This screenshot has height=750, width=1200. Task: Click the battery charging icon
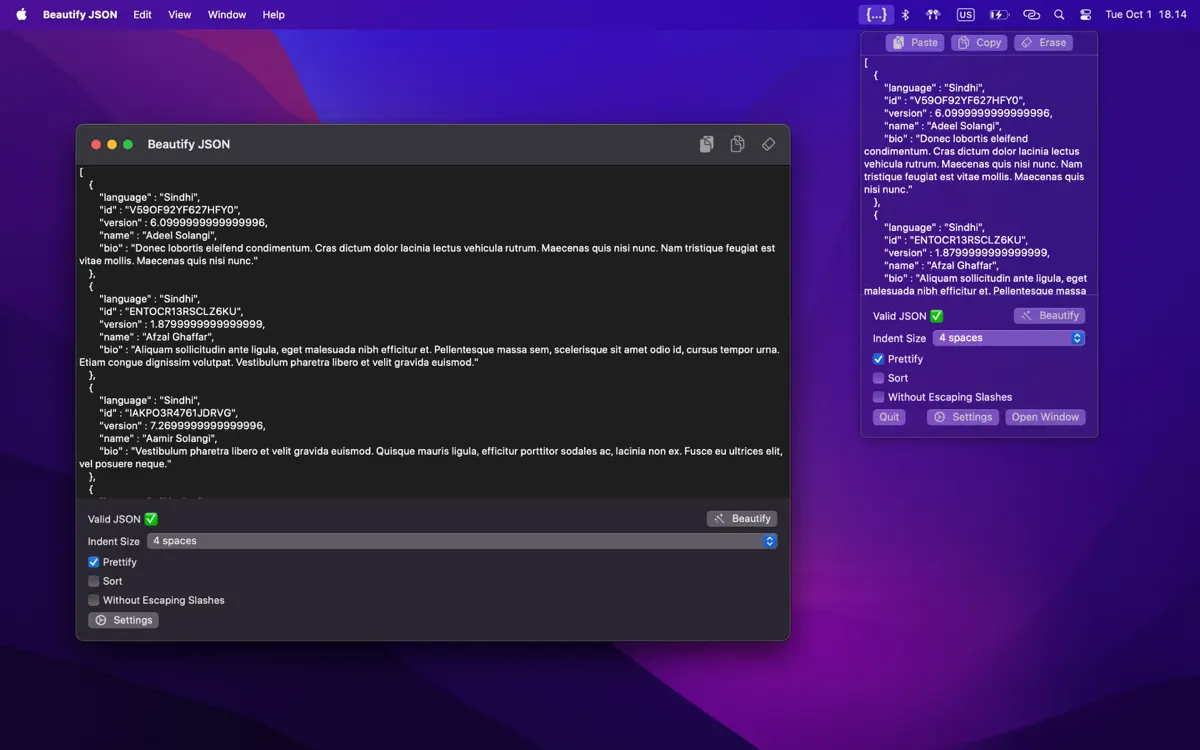pyautogui.click(x=998, y=15)
